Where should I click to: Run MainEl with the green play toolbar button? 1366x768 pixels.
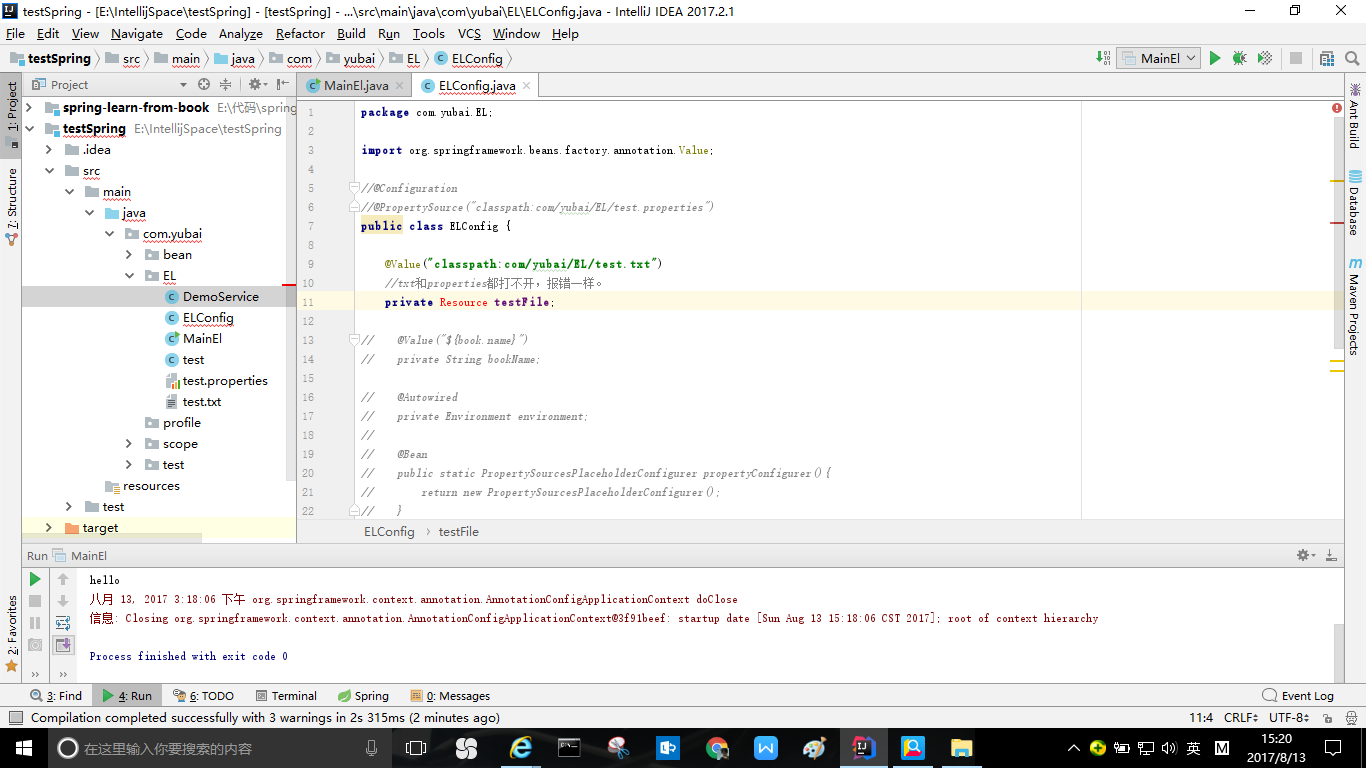pos(1215,58)
